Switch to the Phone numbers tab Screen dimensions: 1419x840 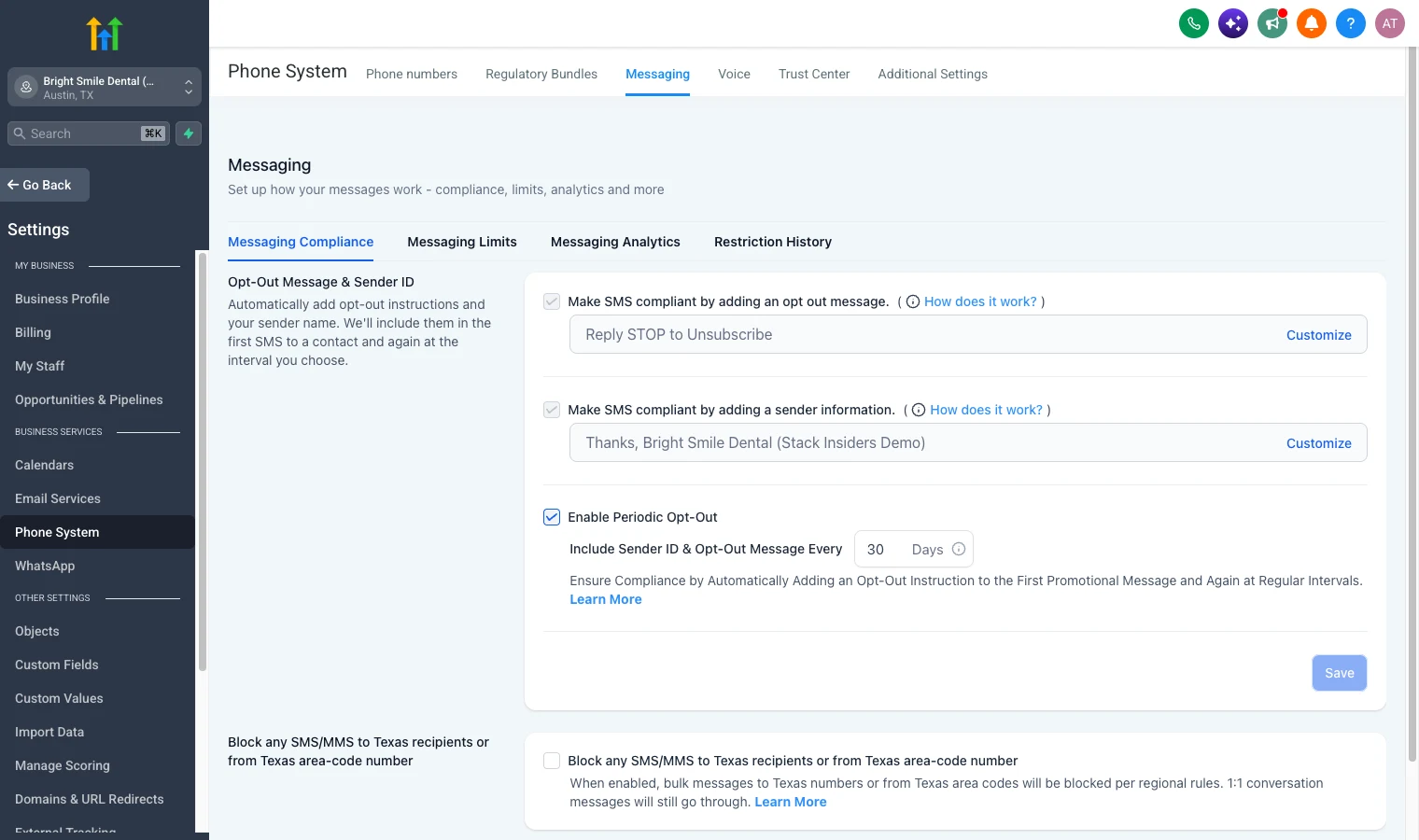point(412,74)
